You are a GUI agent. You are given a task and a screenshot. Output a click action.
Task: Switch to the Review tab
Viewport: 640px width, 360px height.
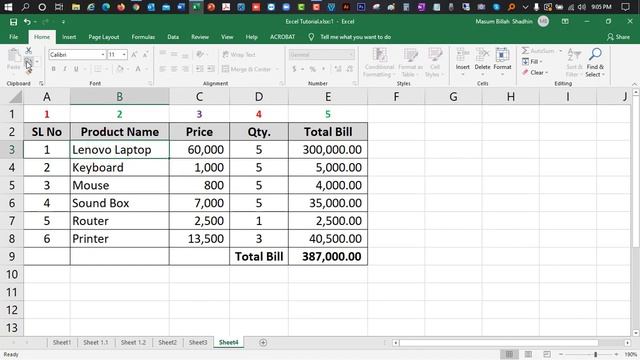[200, 37]
